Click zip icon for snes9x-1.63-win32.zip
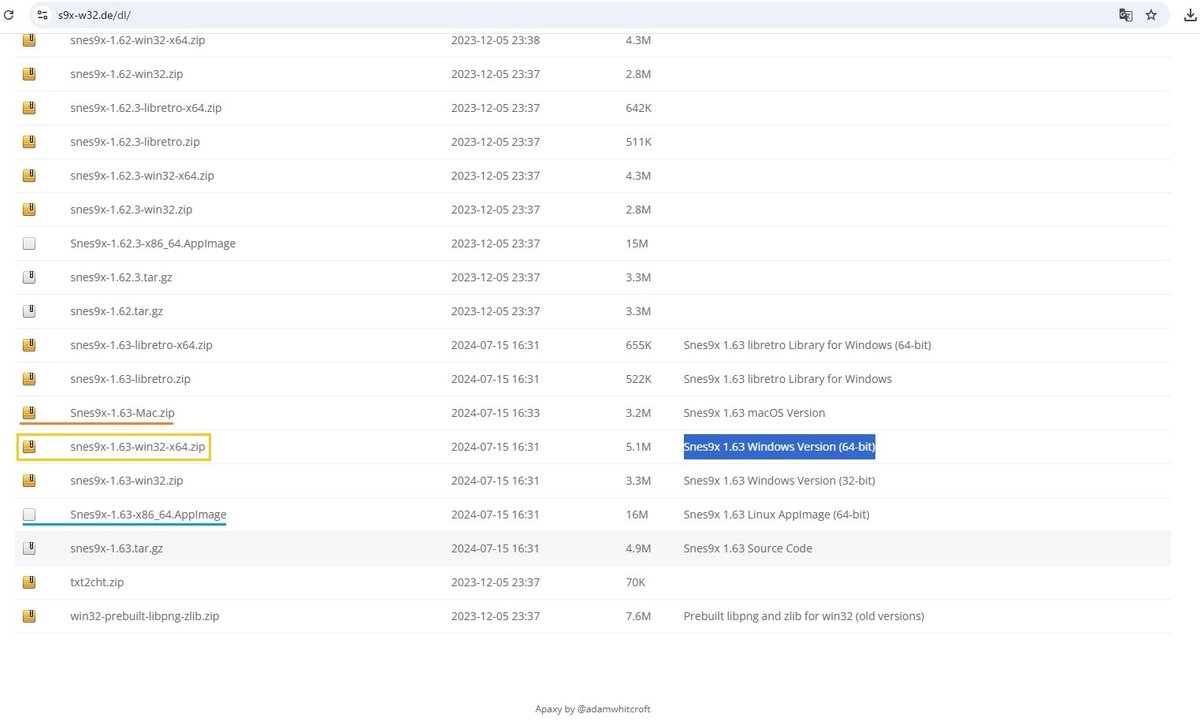The width and height of the screenshot is (1200, 721). [x=29, y=481]
